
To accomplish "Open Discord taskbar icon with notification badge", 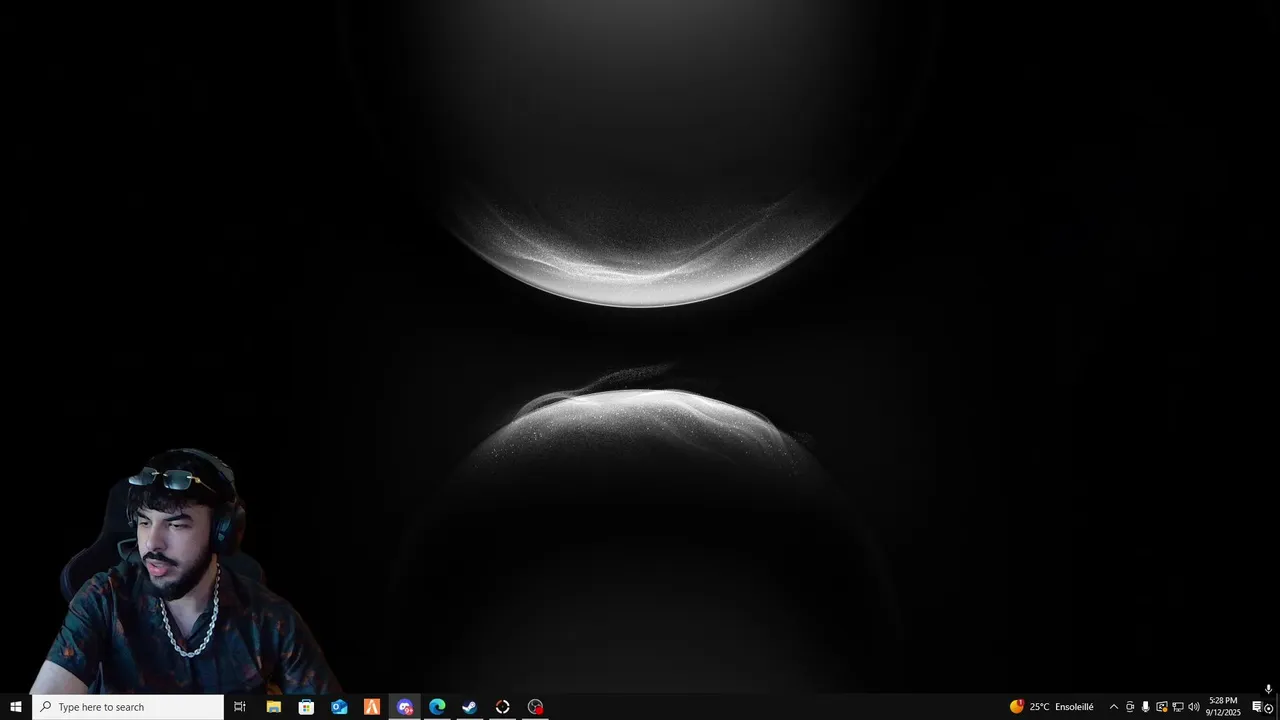I will [405, 707].
